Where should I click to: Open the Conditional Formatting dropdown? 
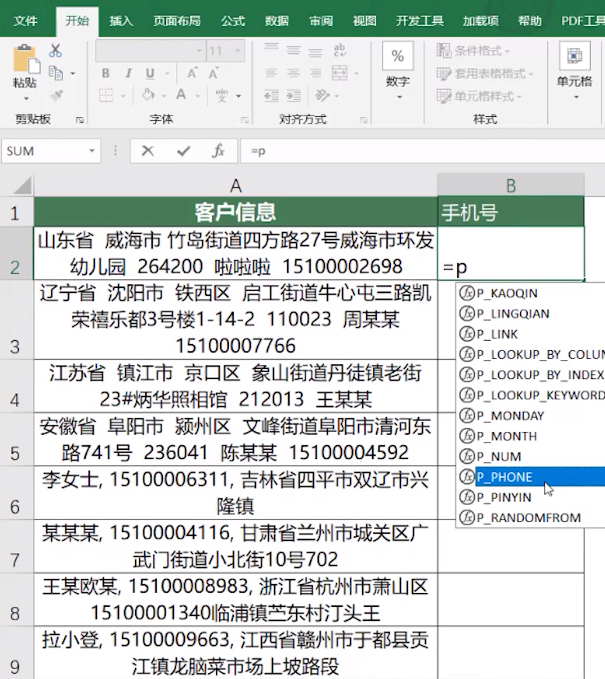473,51
